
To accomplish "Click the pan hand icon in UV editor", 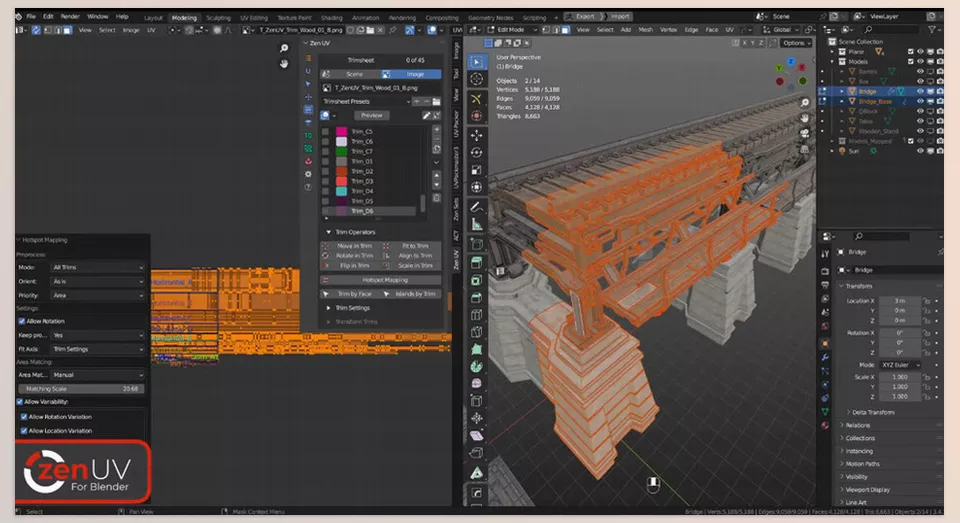I will (x=284, y=64).
